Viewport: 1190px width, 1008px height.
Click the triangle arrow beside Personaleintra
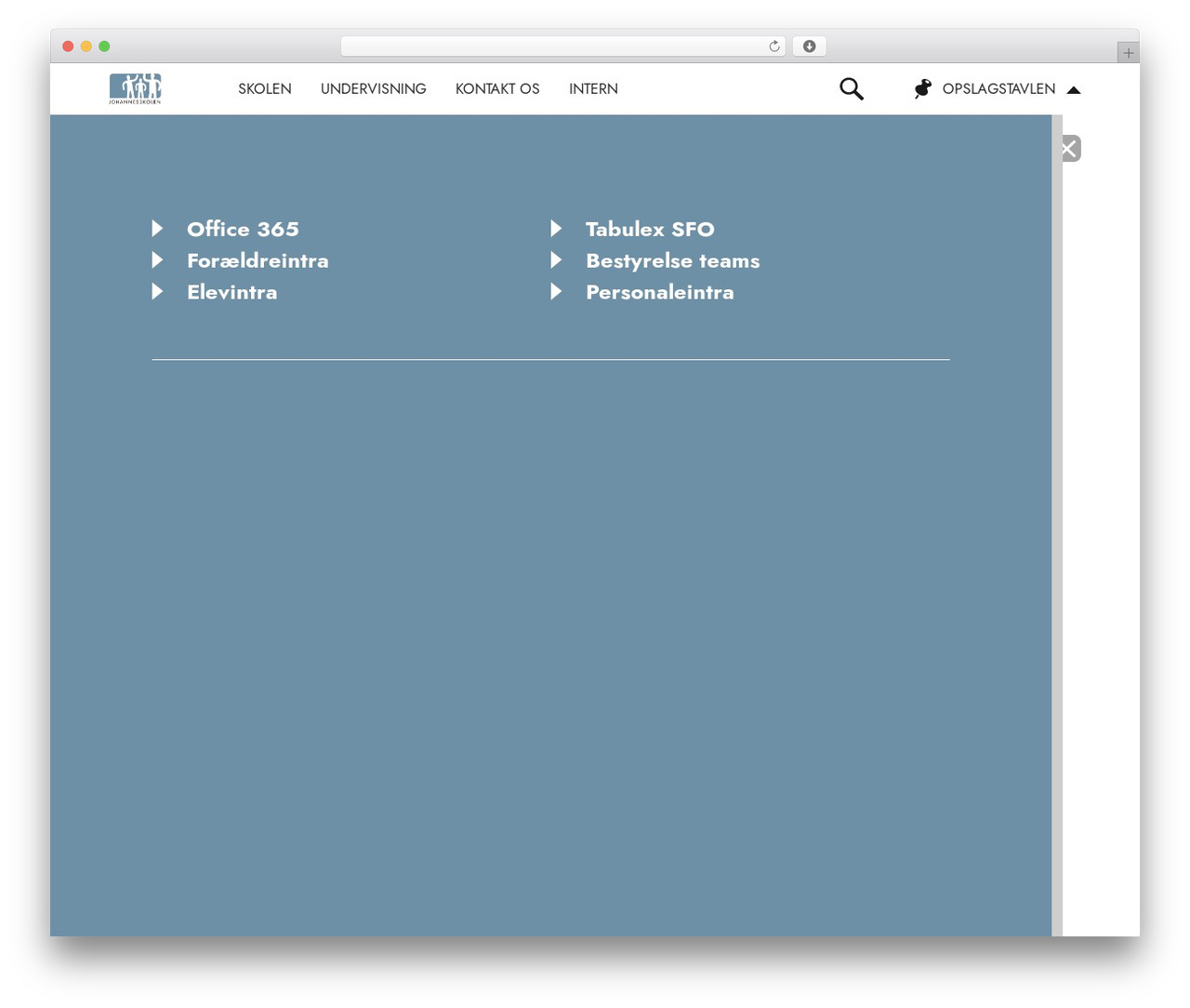(x=556, y=291)
